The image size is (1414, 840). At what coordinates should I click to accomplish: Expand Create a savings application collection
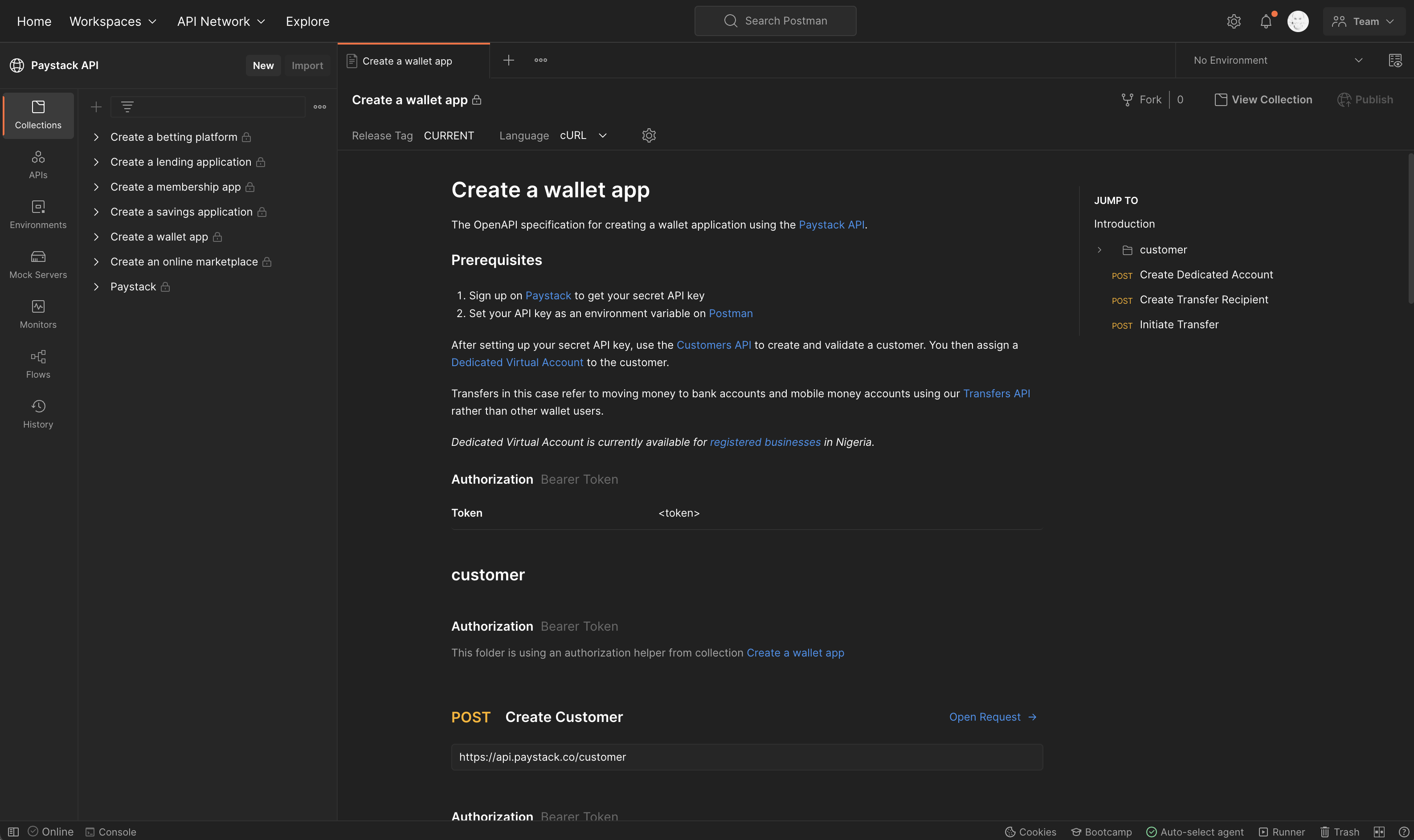96,212
